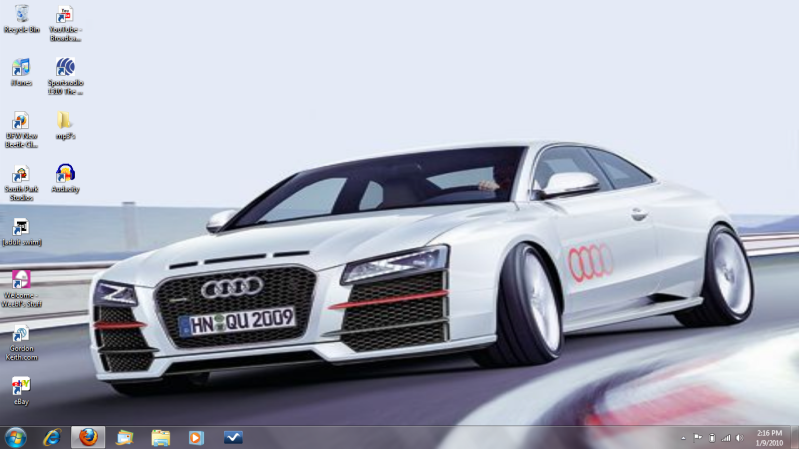The image size is (799, 449).
Task: Open Action Center flag icon
Action: click(698, 438)
